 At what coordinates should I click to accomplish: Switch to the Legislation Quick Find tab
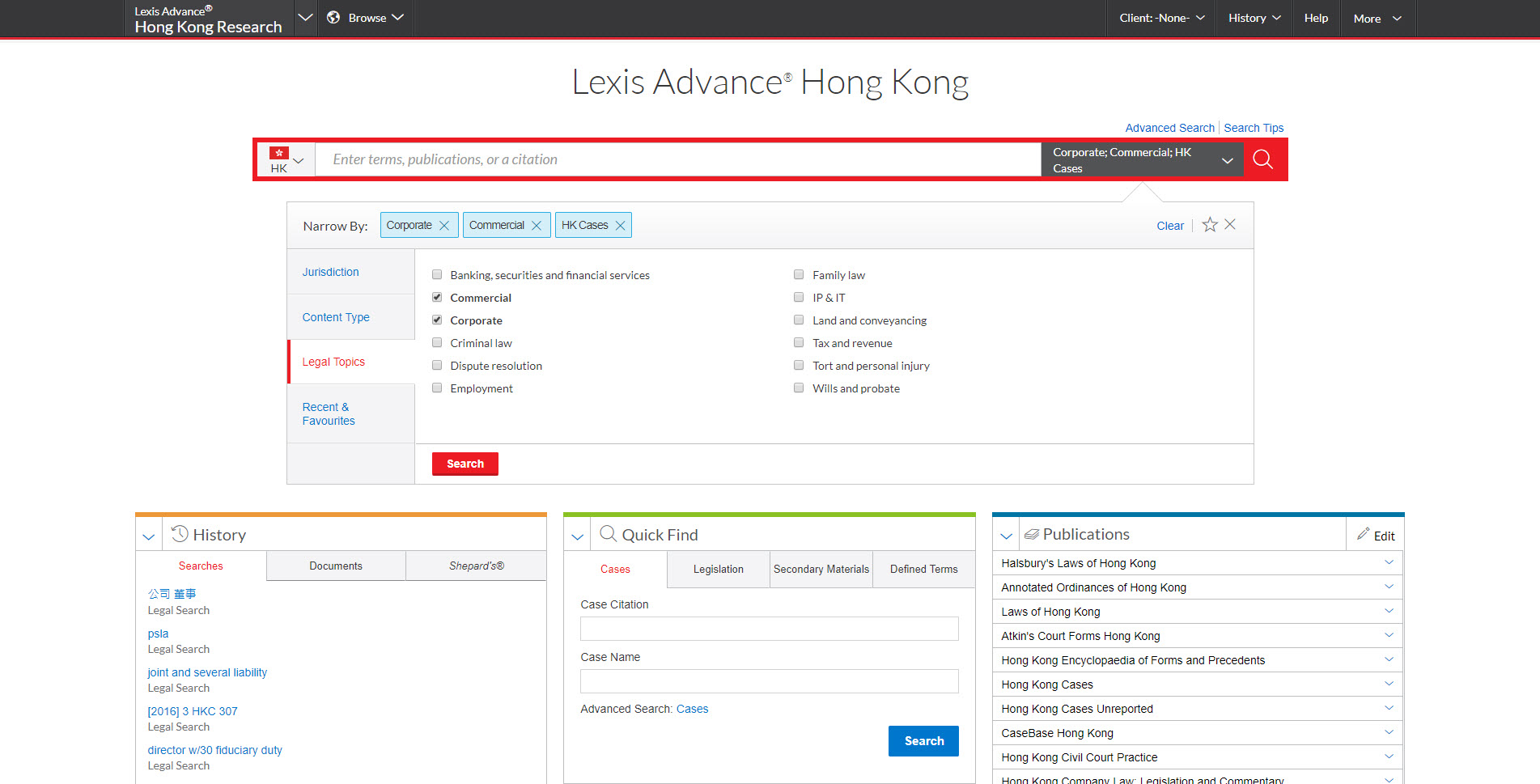tap(719, 570)
